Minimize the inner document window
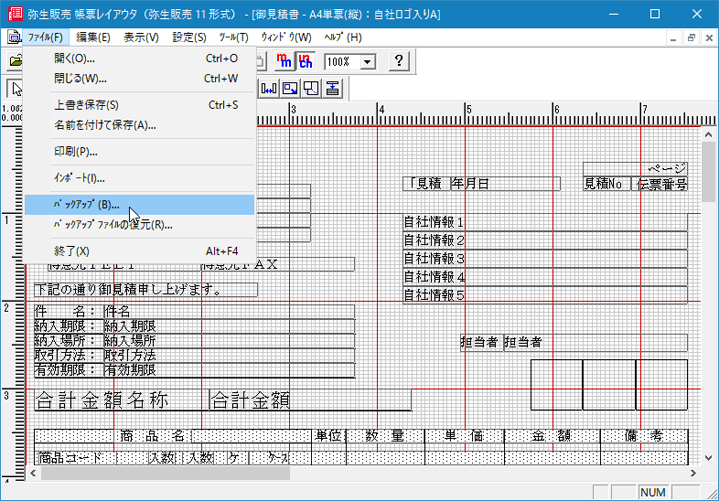 (x=673, y=39)
